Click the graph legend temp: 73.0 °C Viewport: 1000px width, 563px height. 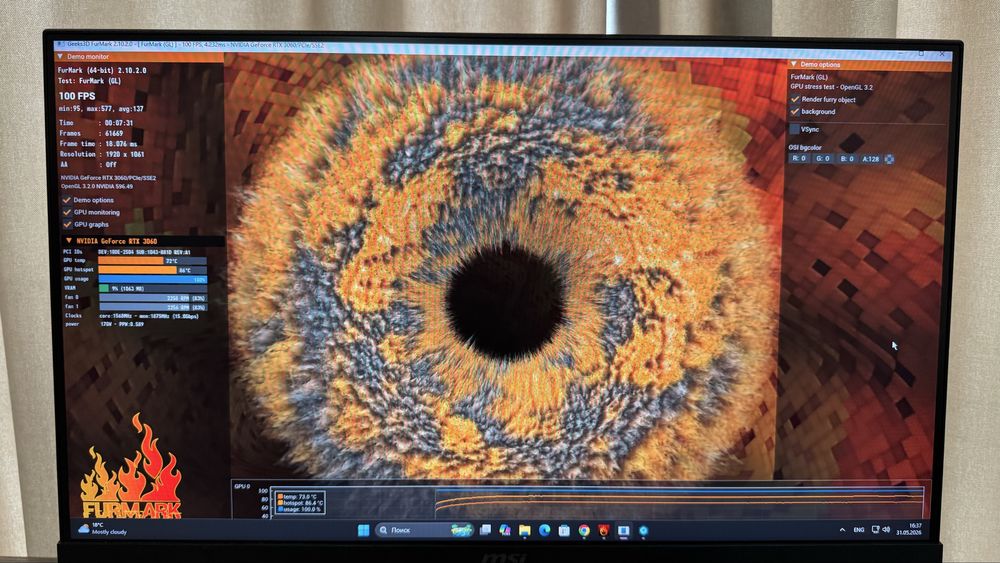tap(298, 496)
